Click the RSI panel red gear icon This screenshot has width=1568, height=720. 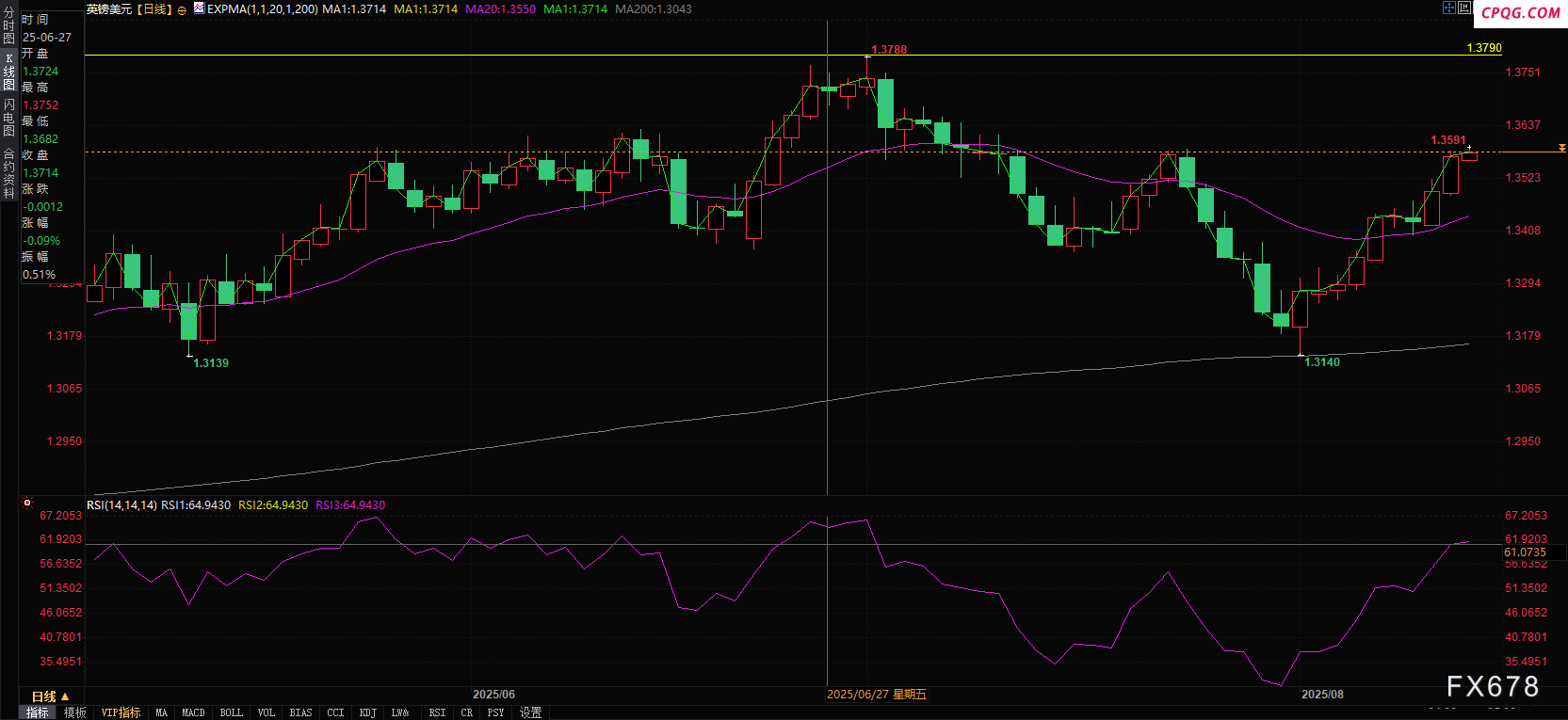pos(27,503)
